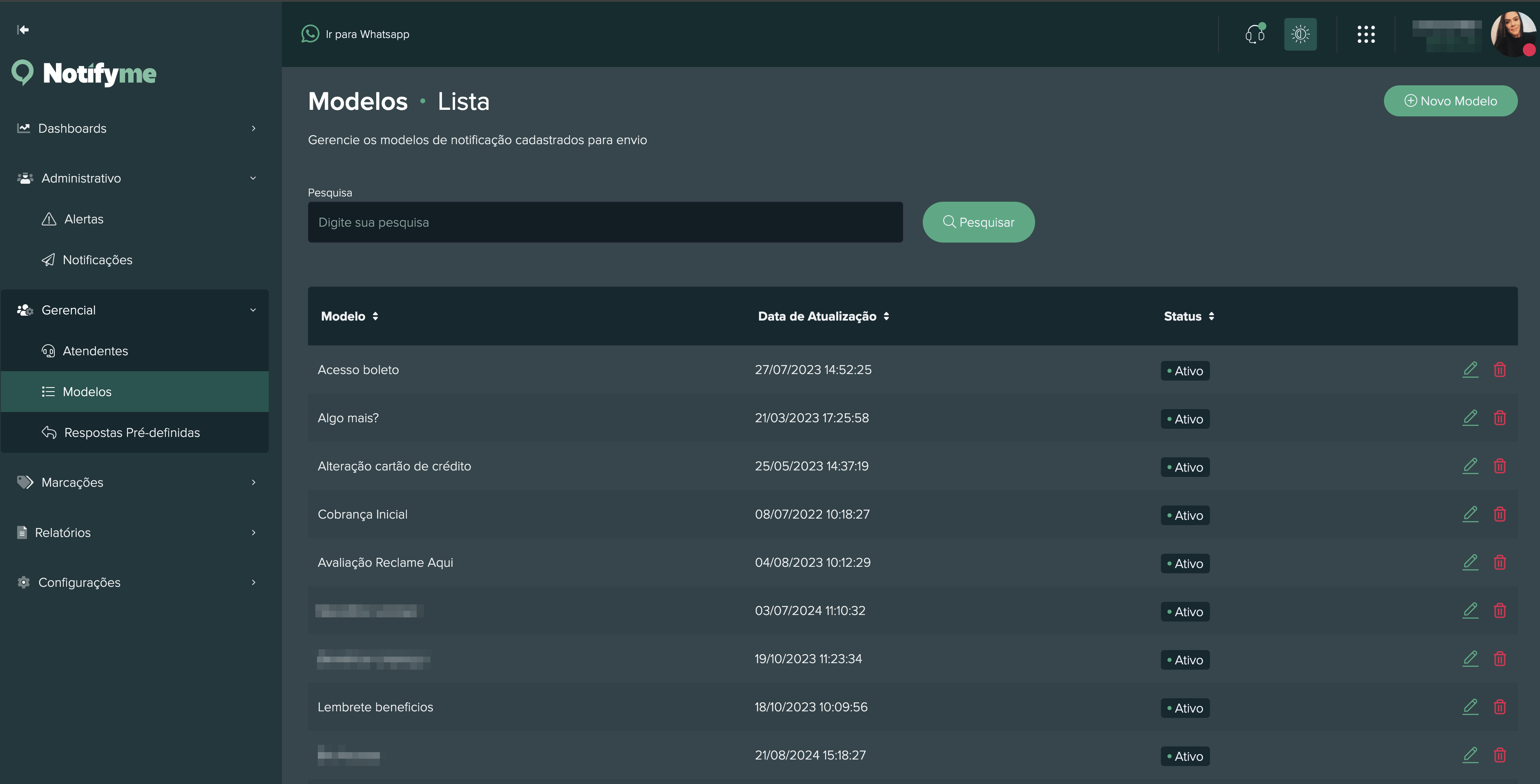Screen dimensions: 1540x784
Task: Select the Notificações paper plane icon
Action: tap(49, 259)
